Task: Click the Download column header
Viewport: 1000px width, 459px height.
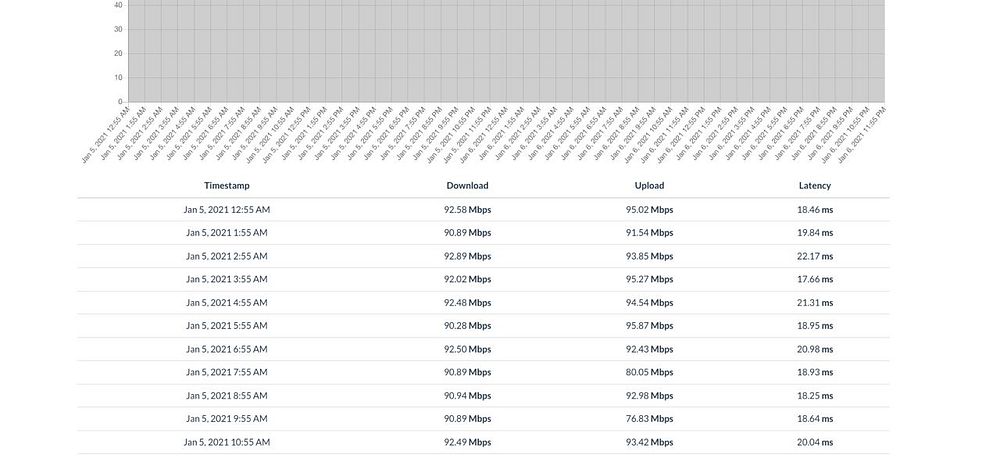Action: pyautogui.click(x=467, y=186)
